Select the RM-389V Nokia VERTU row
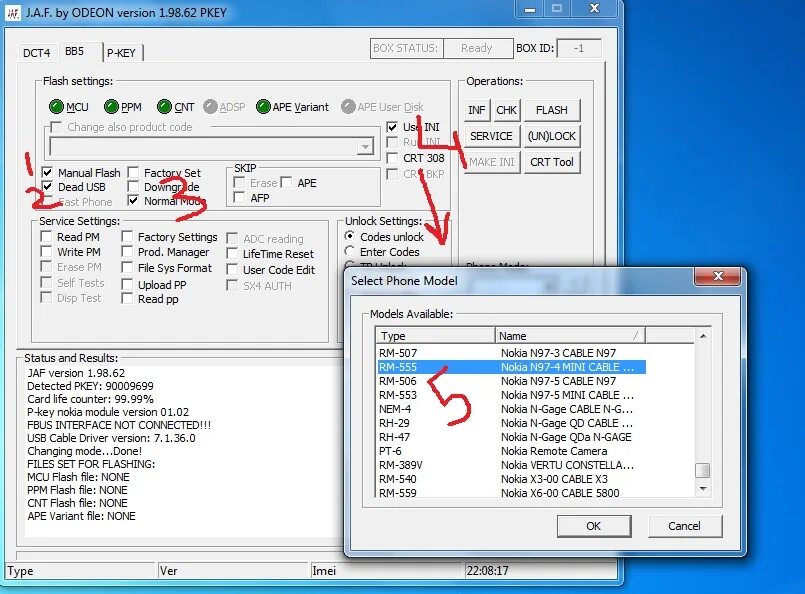 511,465
